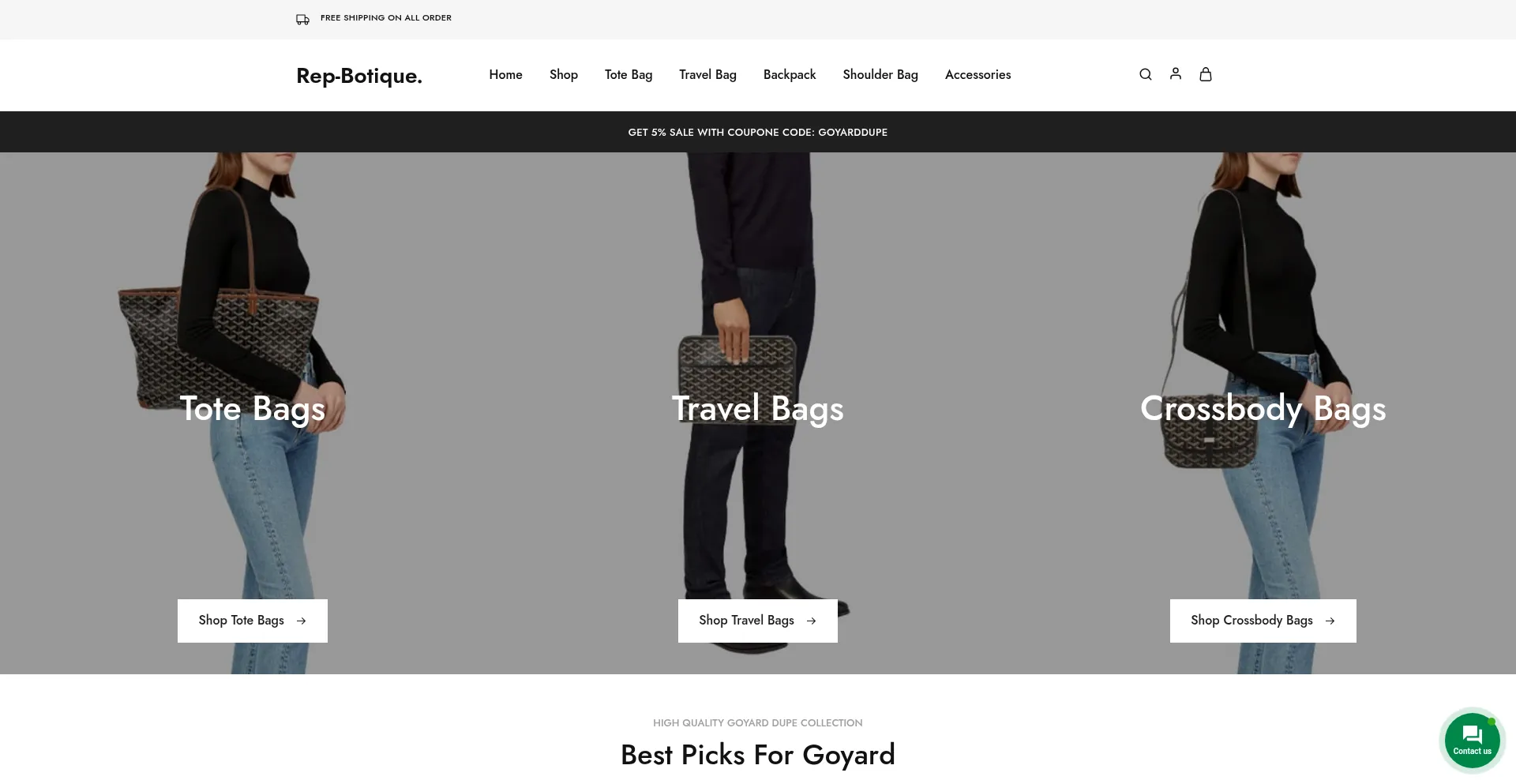Open the user account icon
Image resolution: width=1516 pixels, height=784 pixels.
tap(1175, 73)
